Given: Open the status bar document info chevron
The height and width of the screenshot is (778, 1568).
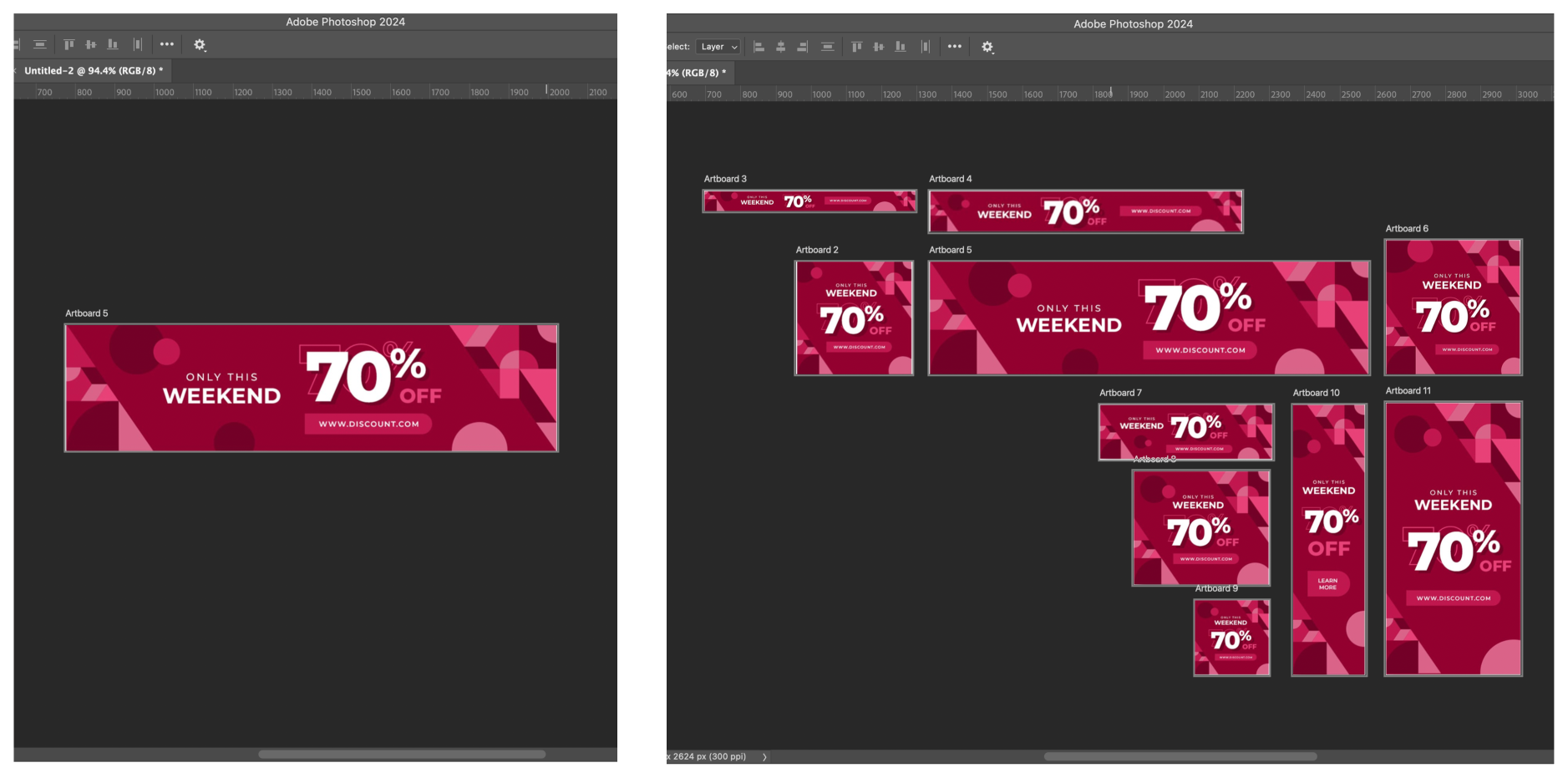Looking at the screenshot, I should point(764,756).
